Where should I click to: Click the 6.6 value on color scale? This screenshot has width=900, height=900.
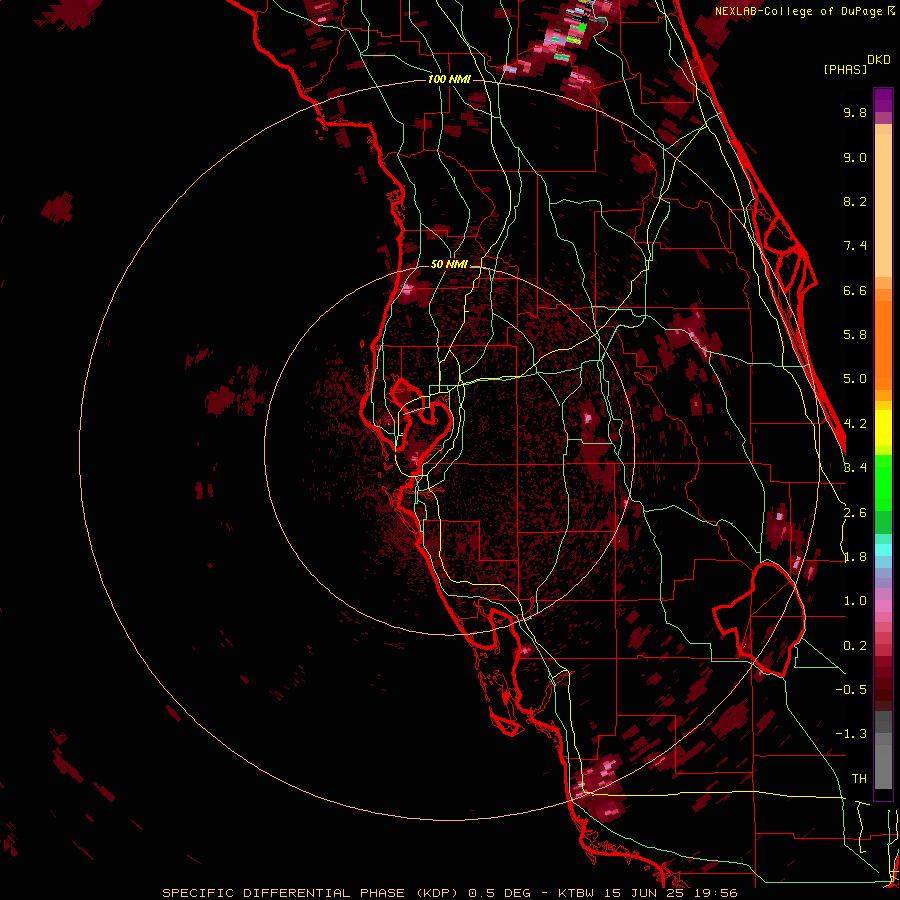click(x=855, y=290)
